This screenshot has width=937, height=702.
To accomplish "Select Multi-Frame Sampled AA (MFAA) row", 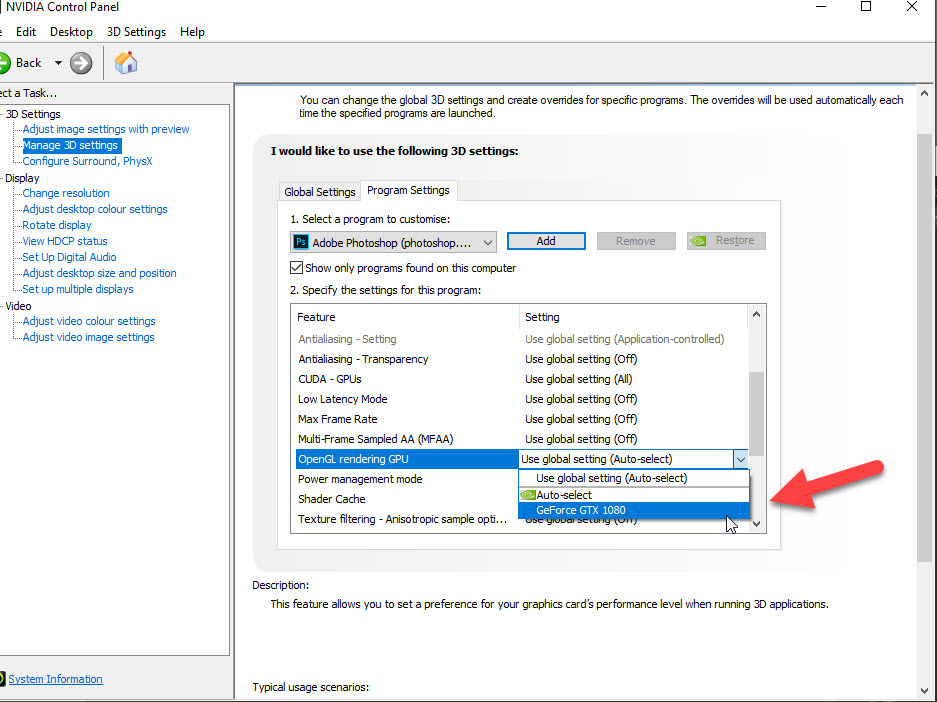I will pyautogui.click(x=521, y=439).
